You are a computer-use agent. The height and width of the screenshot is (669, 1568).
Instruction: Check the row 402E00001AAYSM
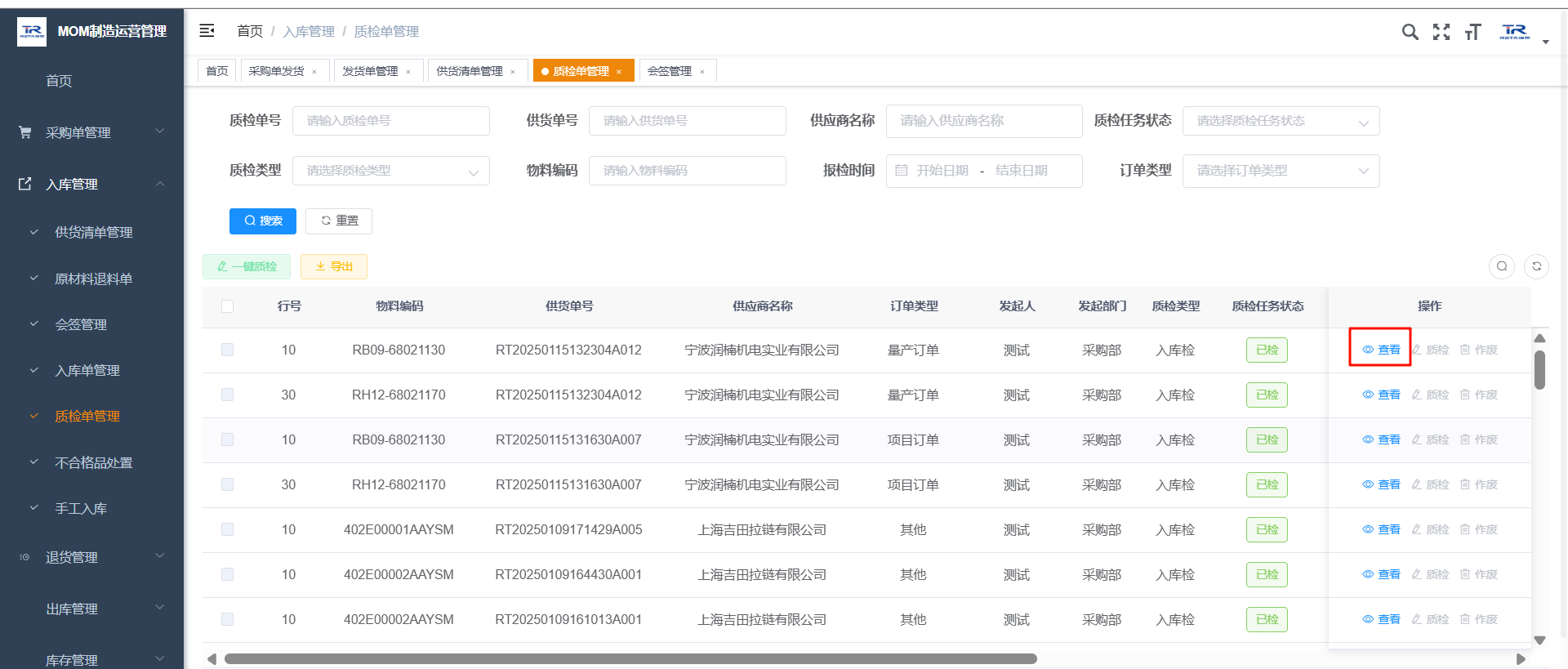coord(227,529)
